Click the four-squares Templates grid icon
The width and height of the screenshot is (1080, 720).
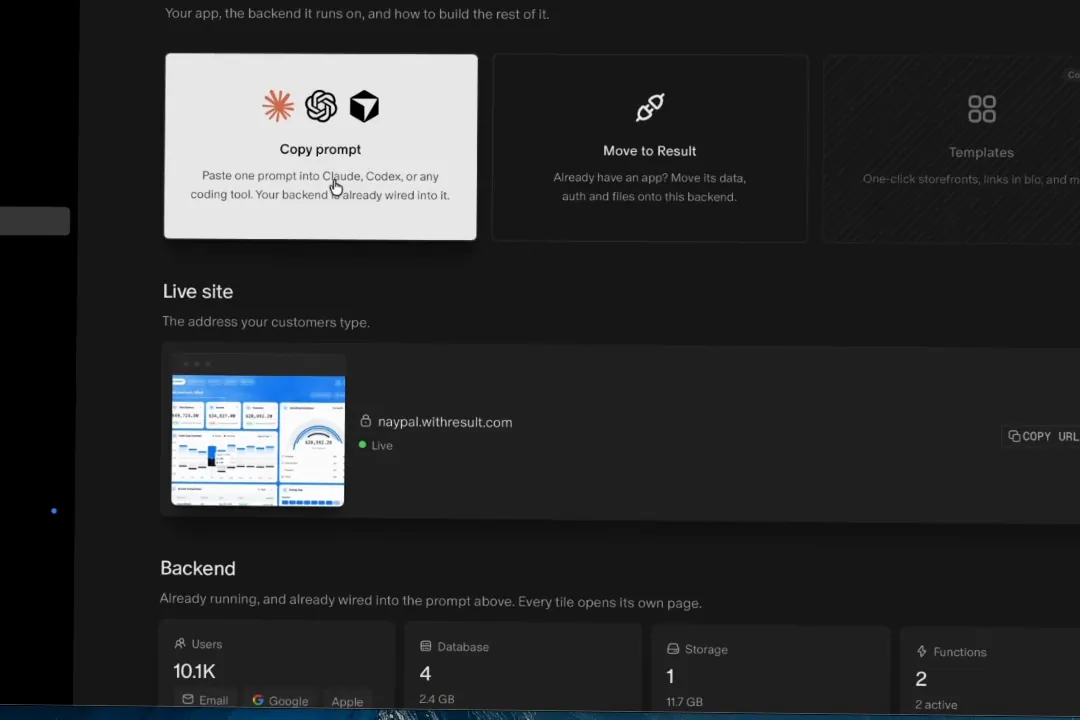coord(982,109)
